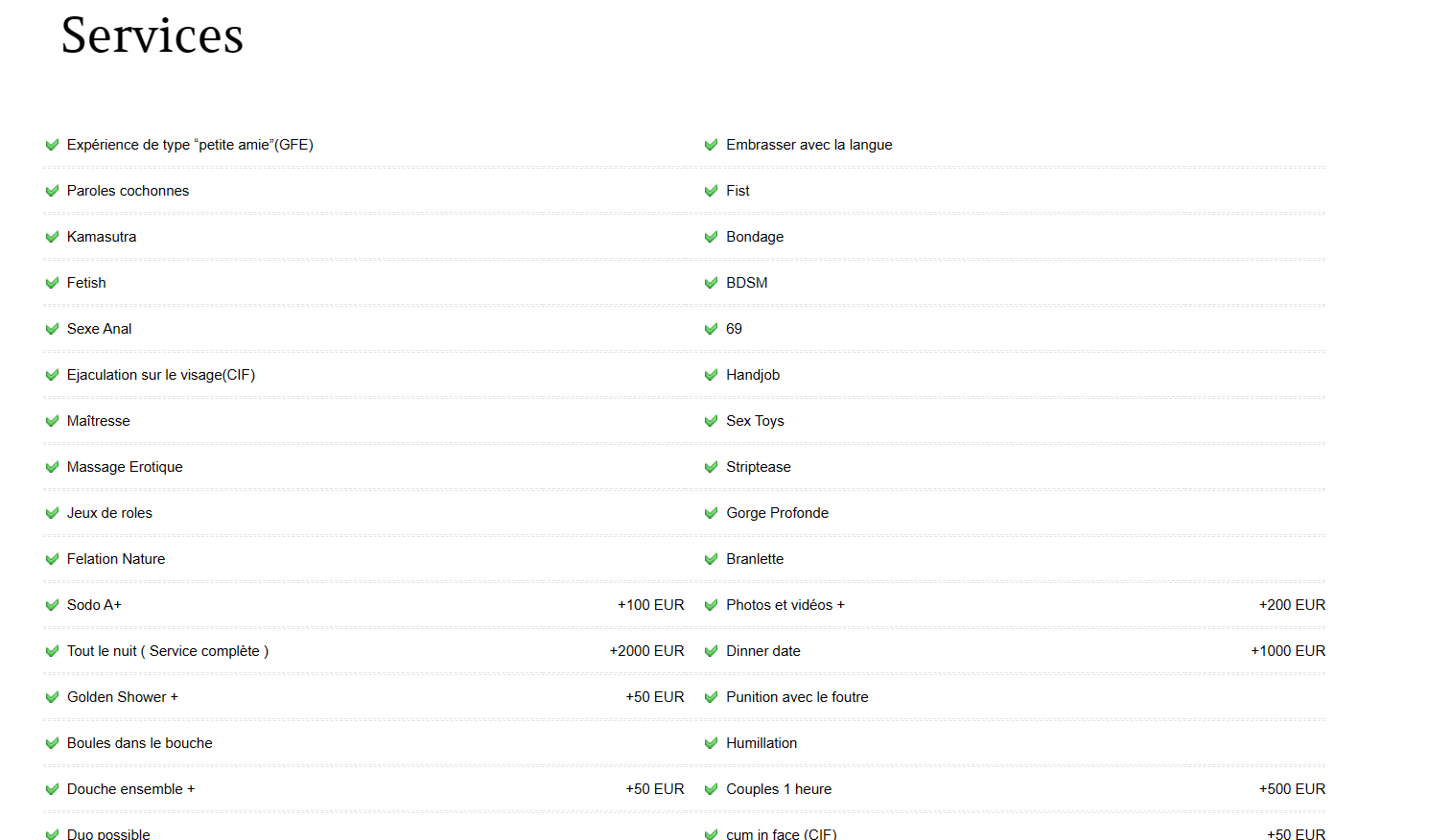Click the checkmark next to Striptease
The image size is (1429, 840).
coord(712,467)
